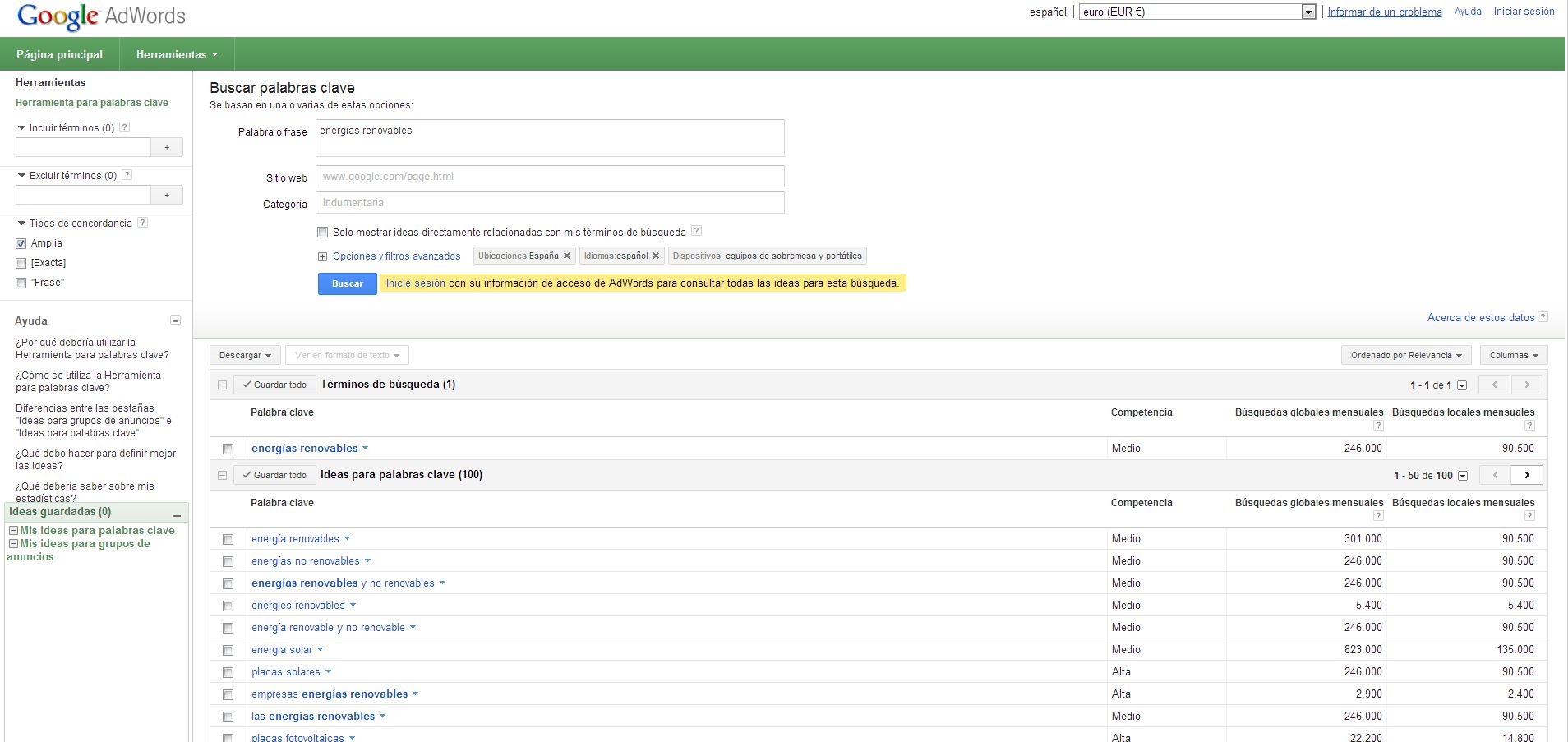Viewport: 1568px width, 742px height.
Task: Collapse the Ayuda panel
Action: pos(175,320)
